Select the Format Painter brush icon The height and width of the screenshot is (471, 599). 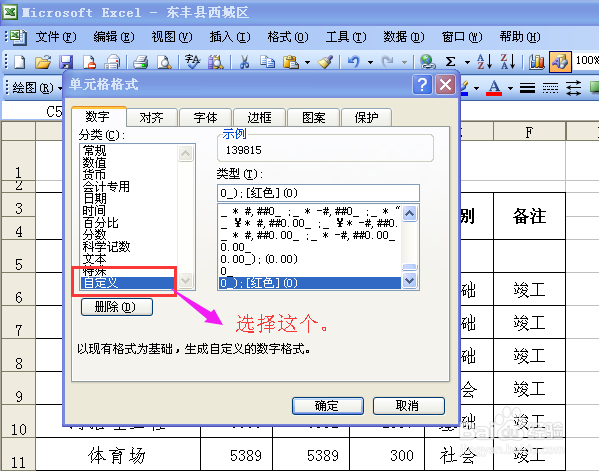tap(325, 62)
